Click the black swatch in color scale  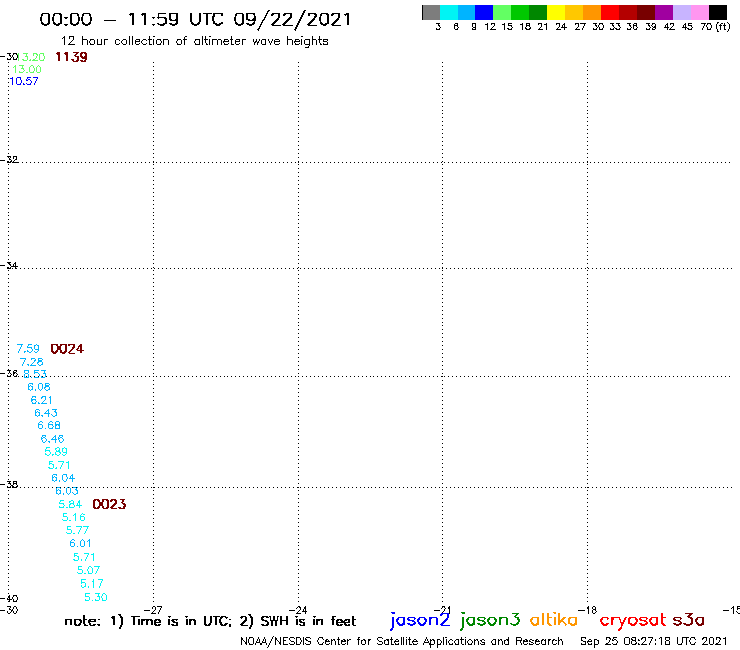tap(718, 12)
